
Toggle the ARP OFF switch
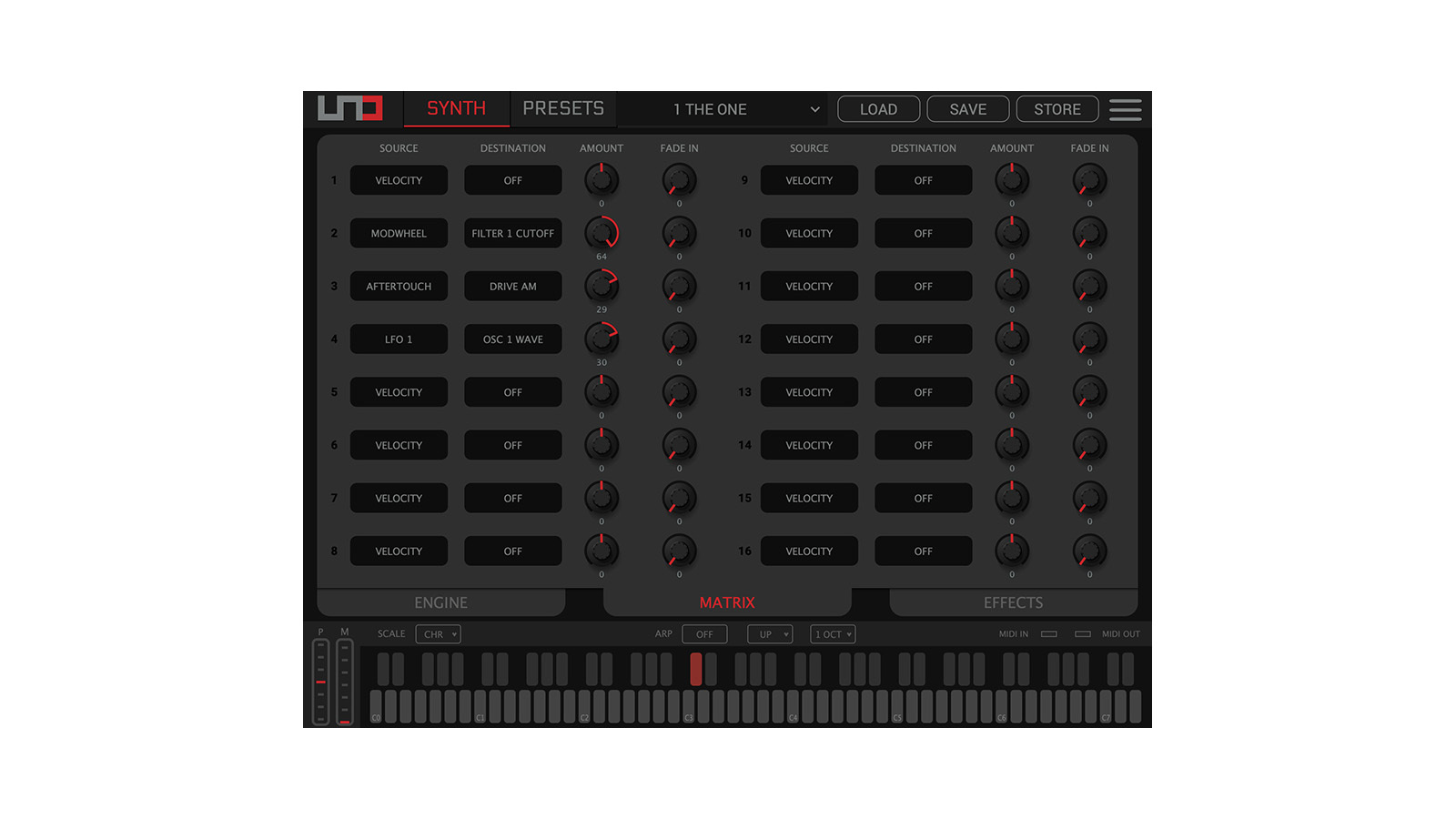click(704, 634)
